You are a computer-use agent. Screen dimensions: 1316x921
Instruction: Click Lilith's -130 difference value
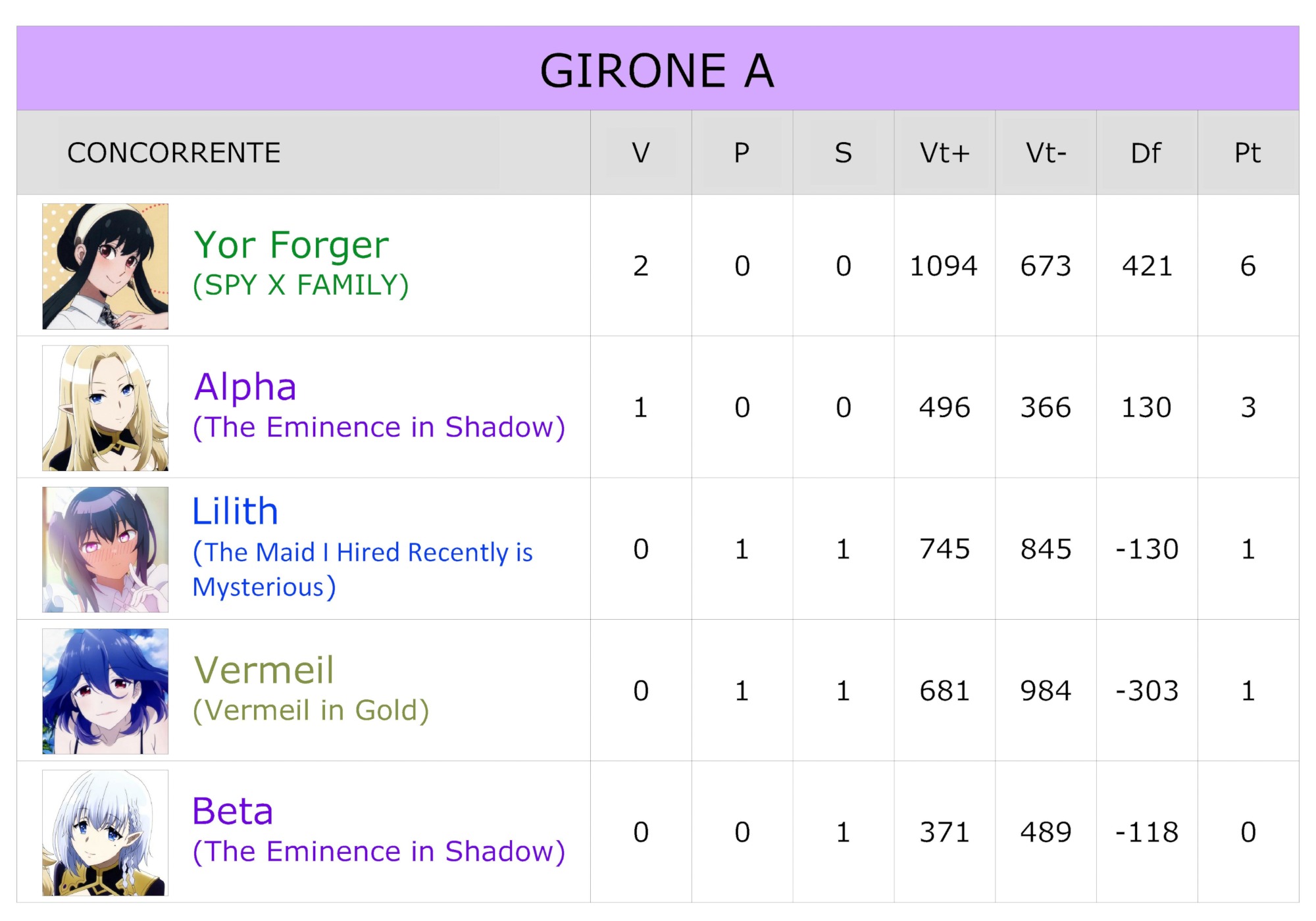click(x=1147, y=549)
